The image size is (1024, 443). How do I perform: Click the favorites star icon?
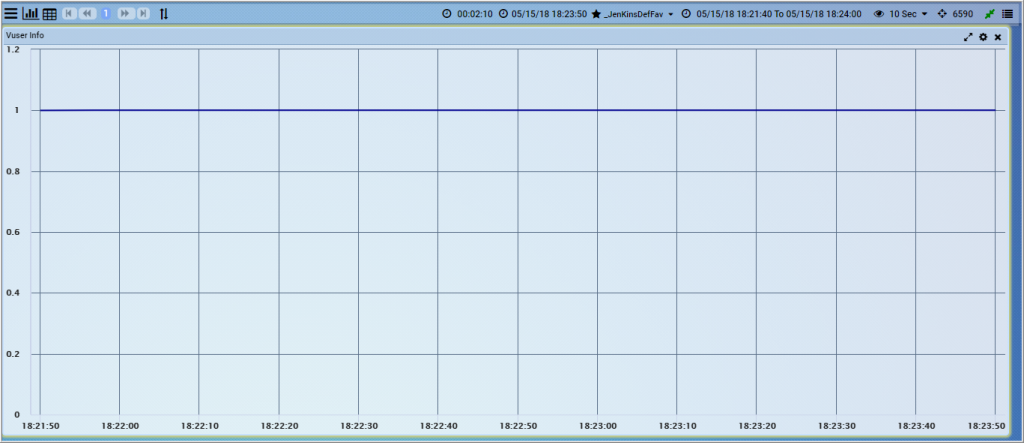[596, 14]
